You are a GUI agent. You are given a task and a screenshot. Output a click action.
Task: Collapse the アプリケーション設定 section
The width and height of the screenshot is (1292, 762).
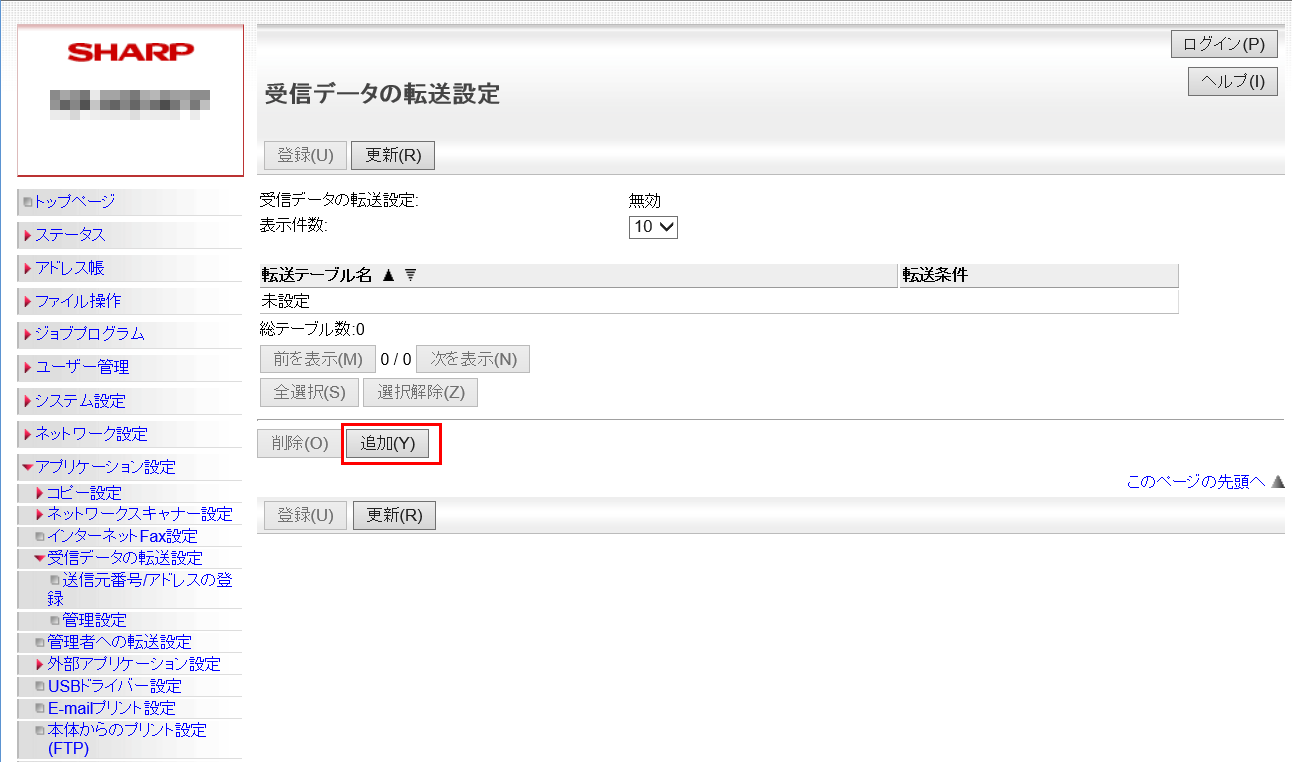tap(105, 467)
